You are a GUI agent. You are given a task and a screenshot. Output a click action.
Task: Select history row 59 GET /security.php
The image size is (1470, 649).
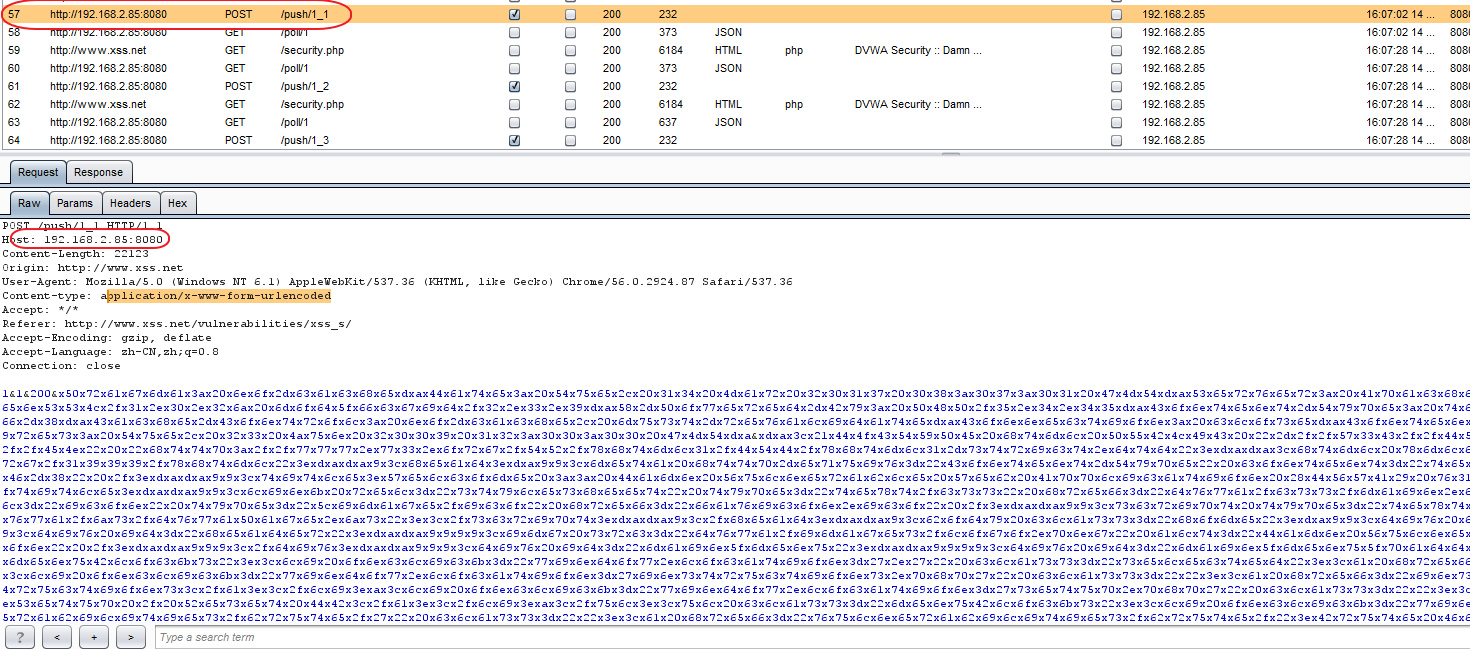312,50
